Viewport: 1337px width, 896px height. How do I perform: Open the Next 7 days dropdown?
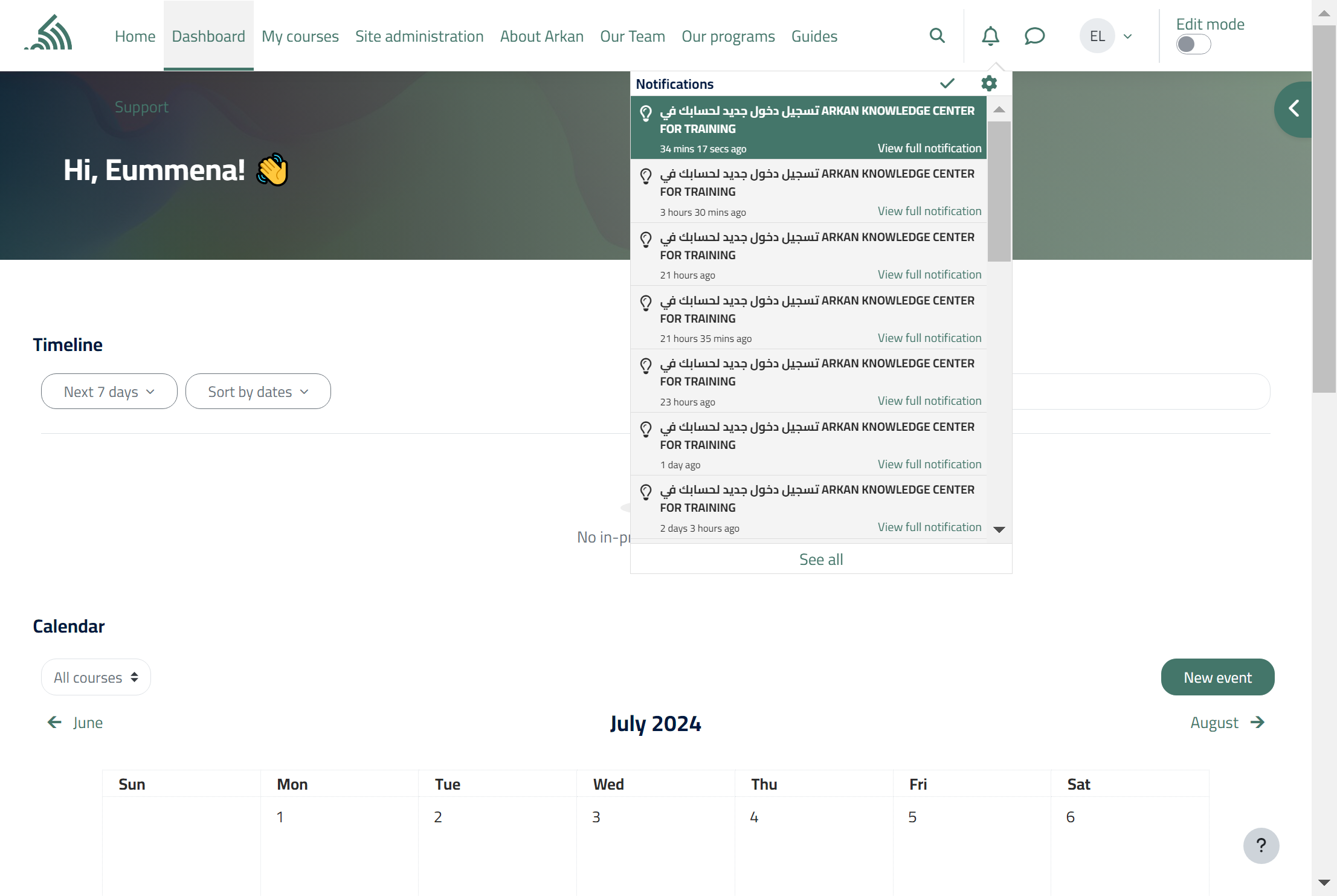point(109,392)
